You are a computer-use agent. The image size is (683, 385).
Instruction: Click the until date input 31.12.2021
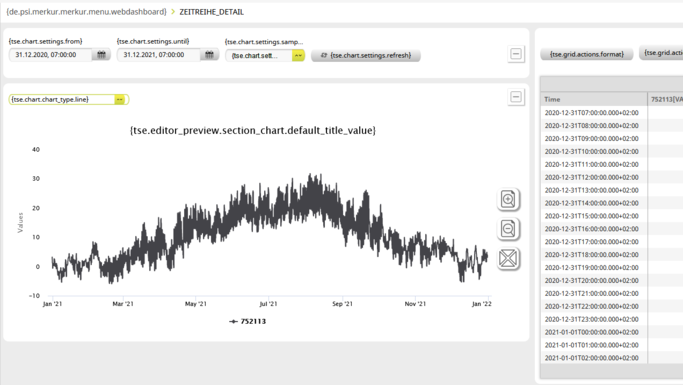[x=158, y=55]
